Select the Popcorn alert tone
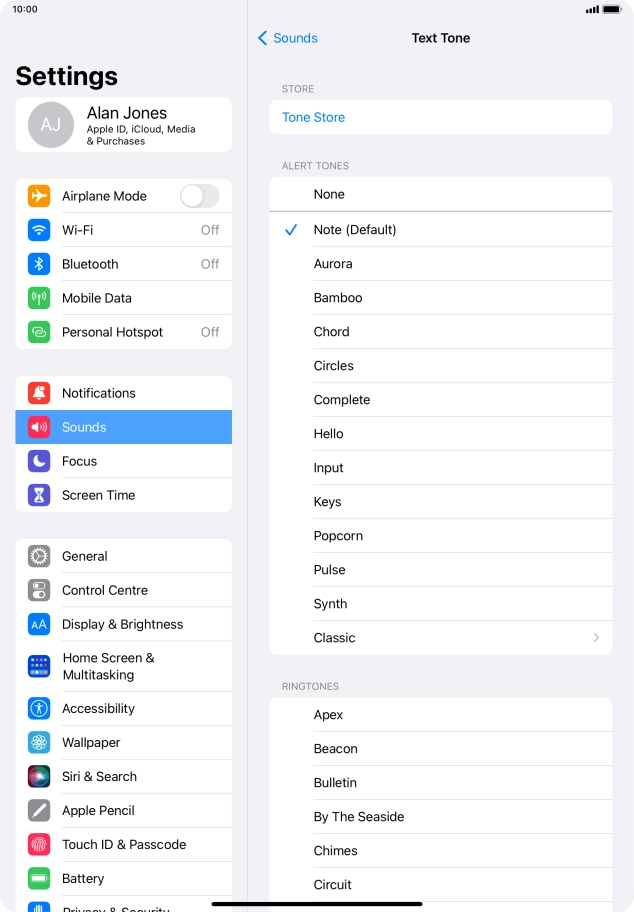Screen dimensions: 634x912 [x=440, y=536]
